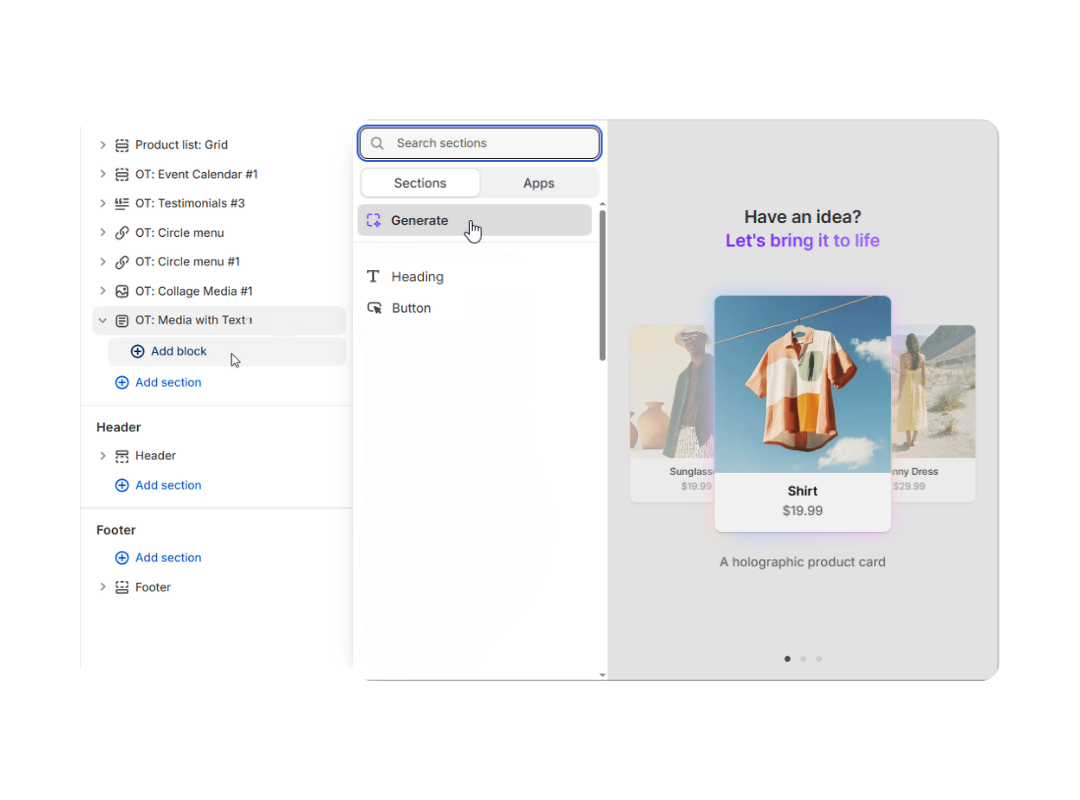Click the OT: Testimonials #3 quote icon

point(122,203)
